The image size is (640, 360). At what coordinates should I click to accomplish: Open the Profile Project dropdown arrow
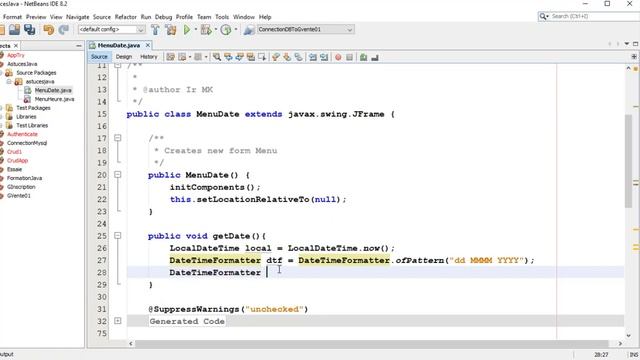236,29
